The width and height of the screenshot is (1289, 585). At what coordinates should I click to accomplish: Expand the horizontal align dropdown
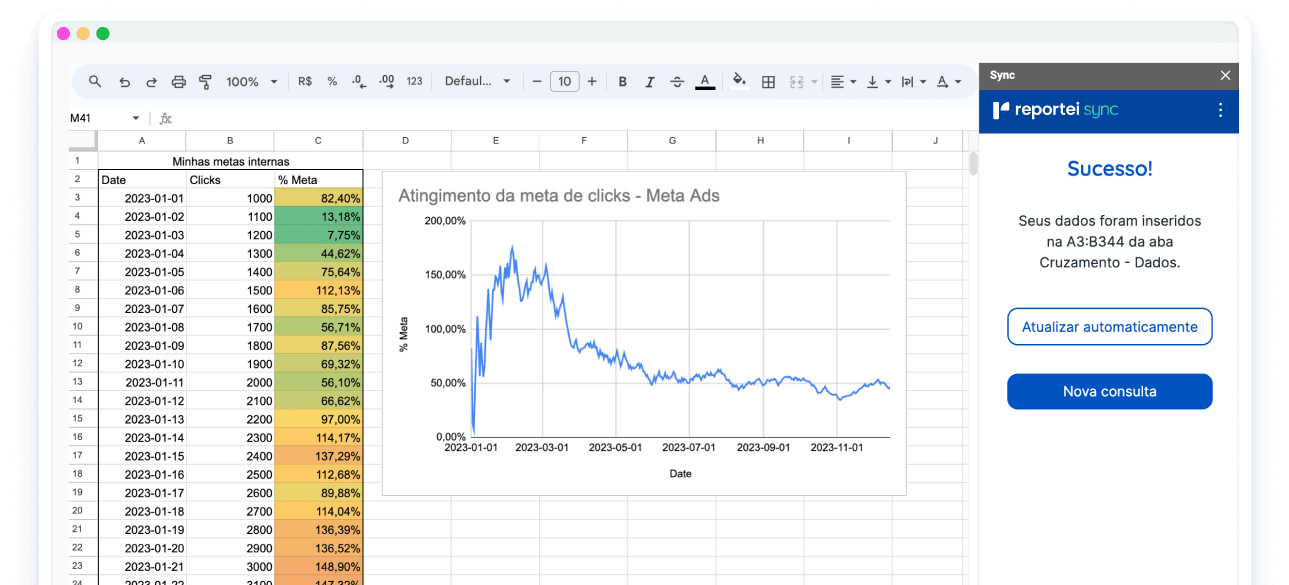coord(843,82)
